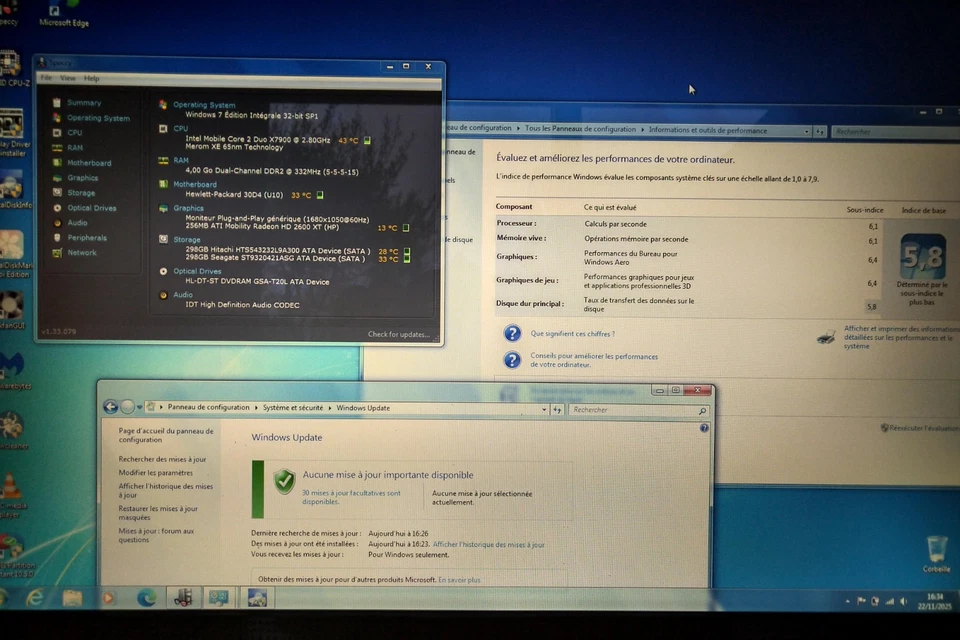Open Speccy's Help menu
960x640 pixels.
point(91,78)
